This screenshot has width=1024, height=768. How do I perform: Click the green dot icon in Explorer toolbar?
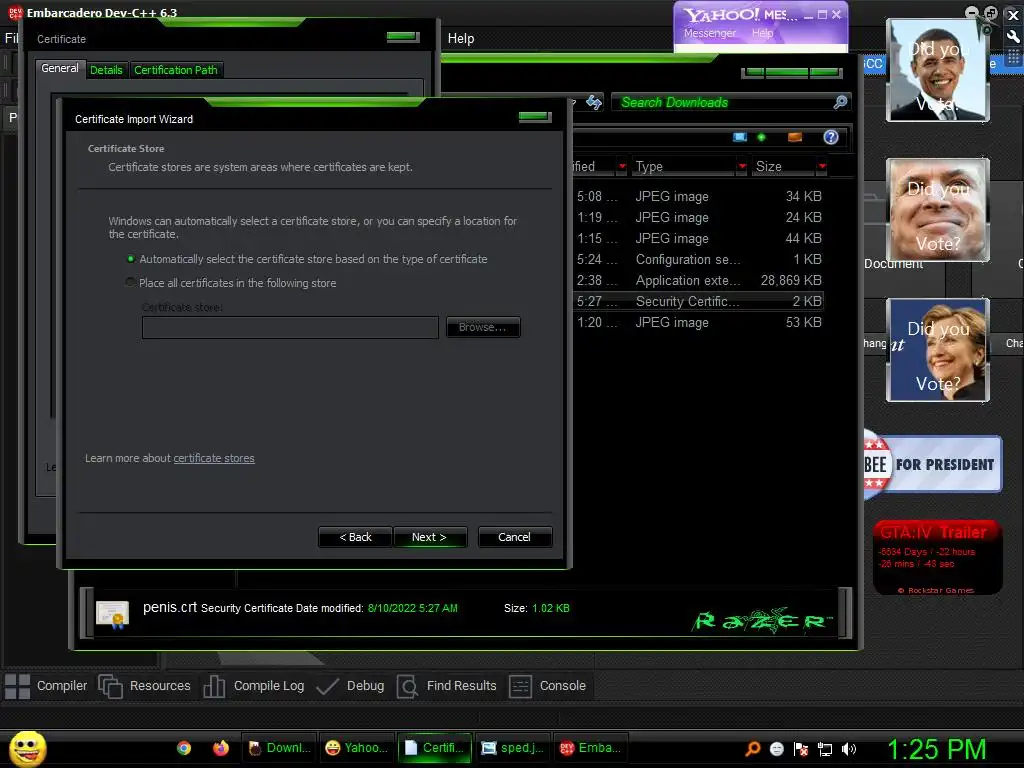point(761,137)
